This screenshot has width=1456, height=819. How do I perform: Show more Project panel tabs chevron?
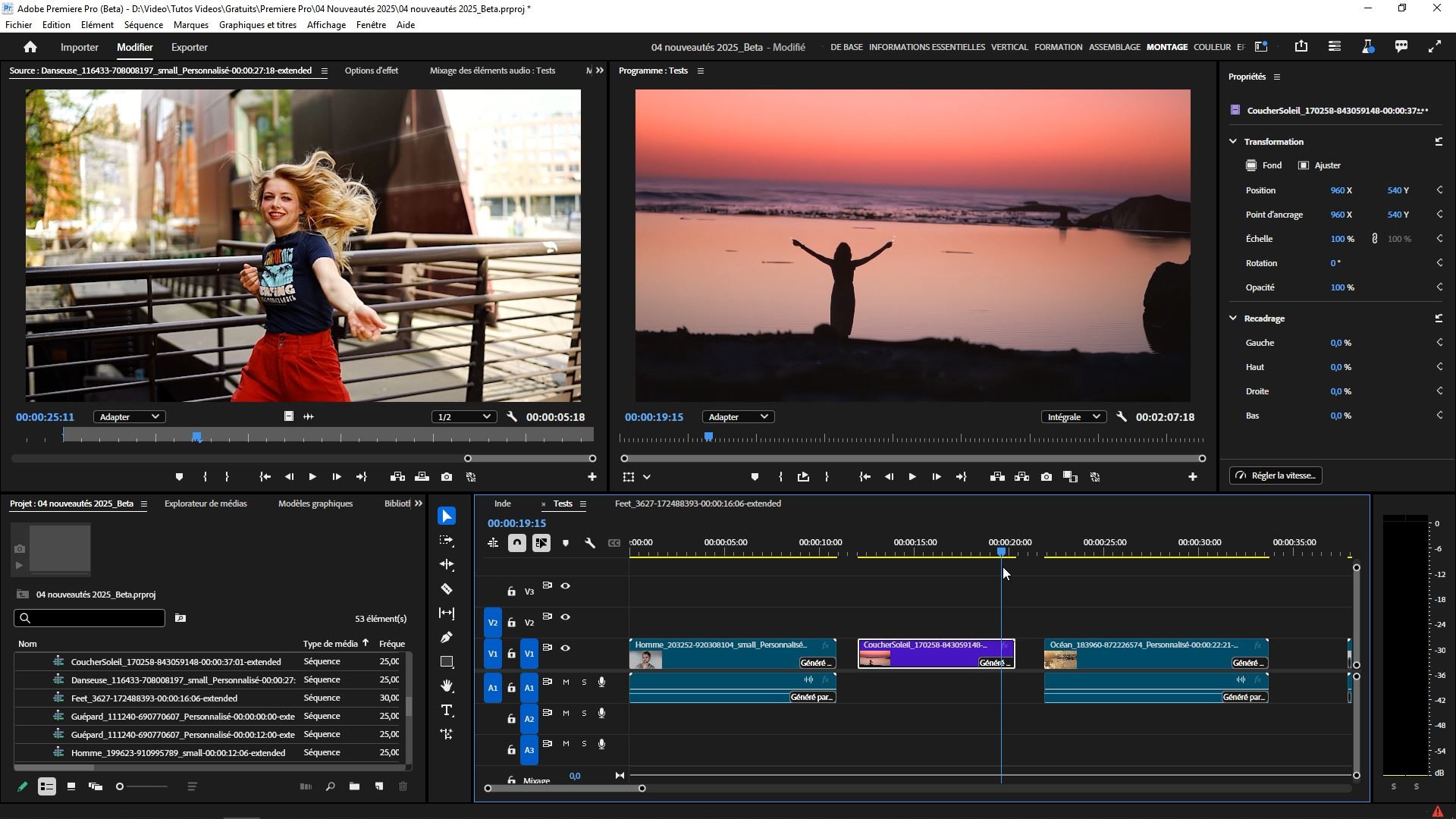click(419, 504)
